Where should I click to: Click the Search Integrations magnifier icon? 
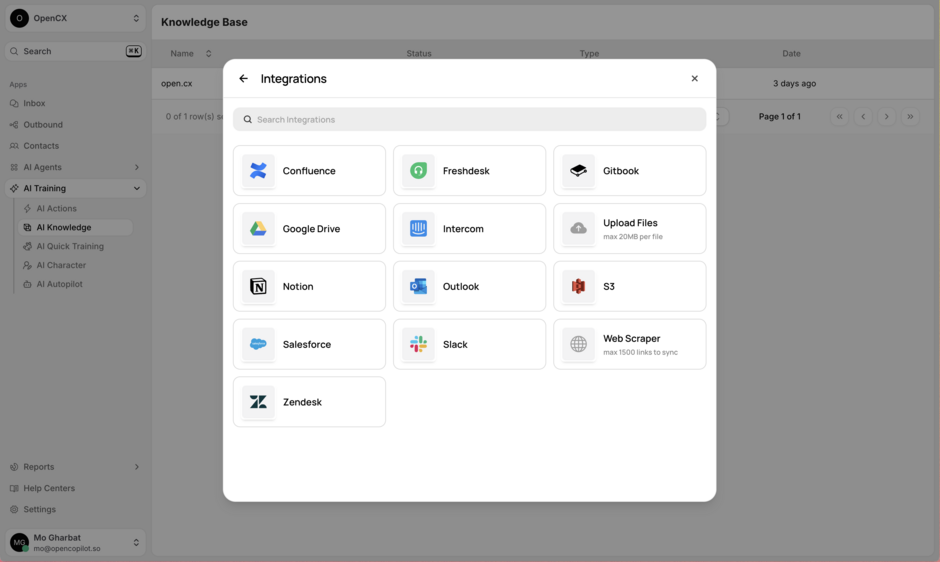248,119
